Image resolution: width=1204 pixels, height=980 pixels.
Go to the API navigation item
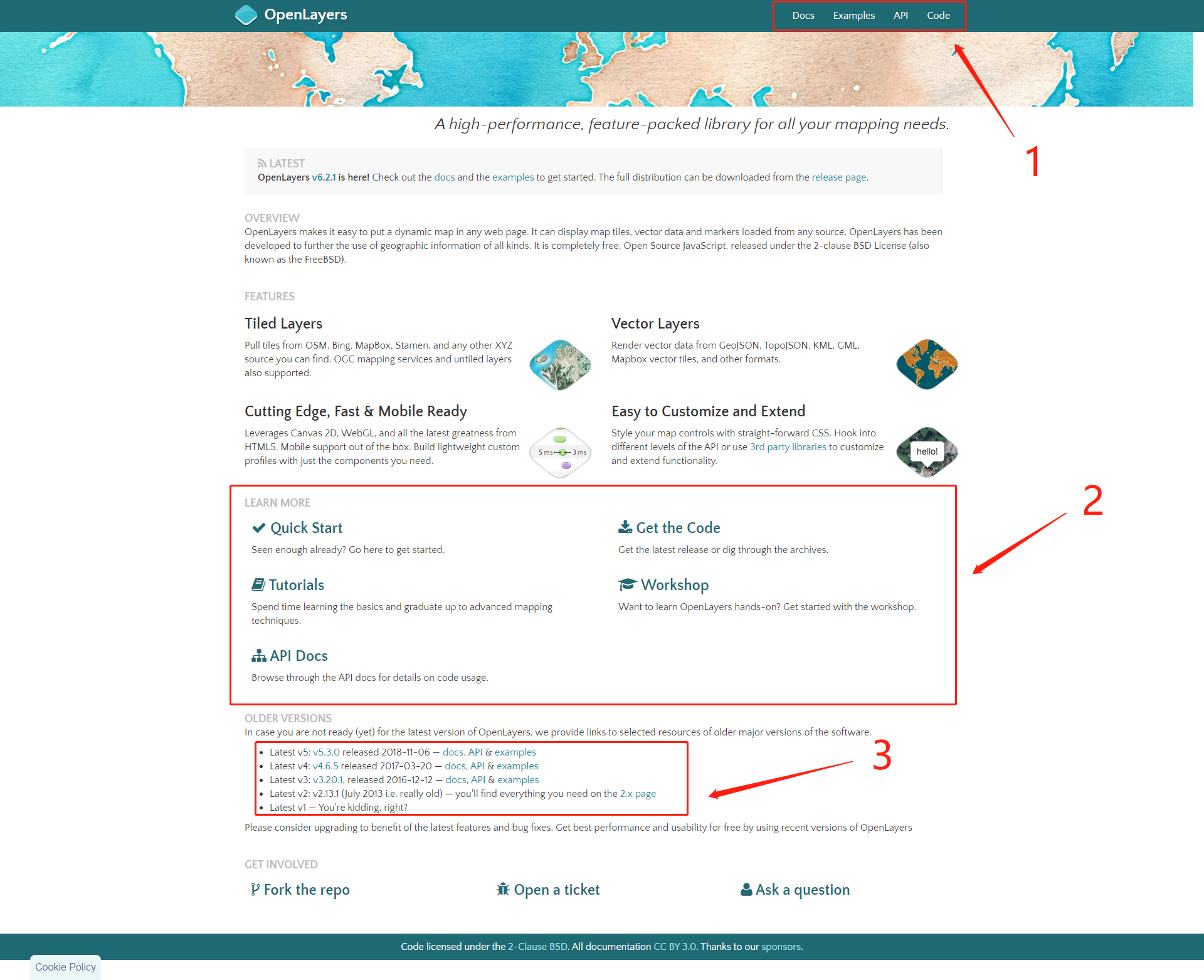point(900,16)
